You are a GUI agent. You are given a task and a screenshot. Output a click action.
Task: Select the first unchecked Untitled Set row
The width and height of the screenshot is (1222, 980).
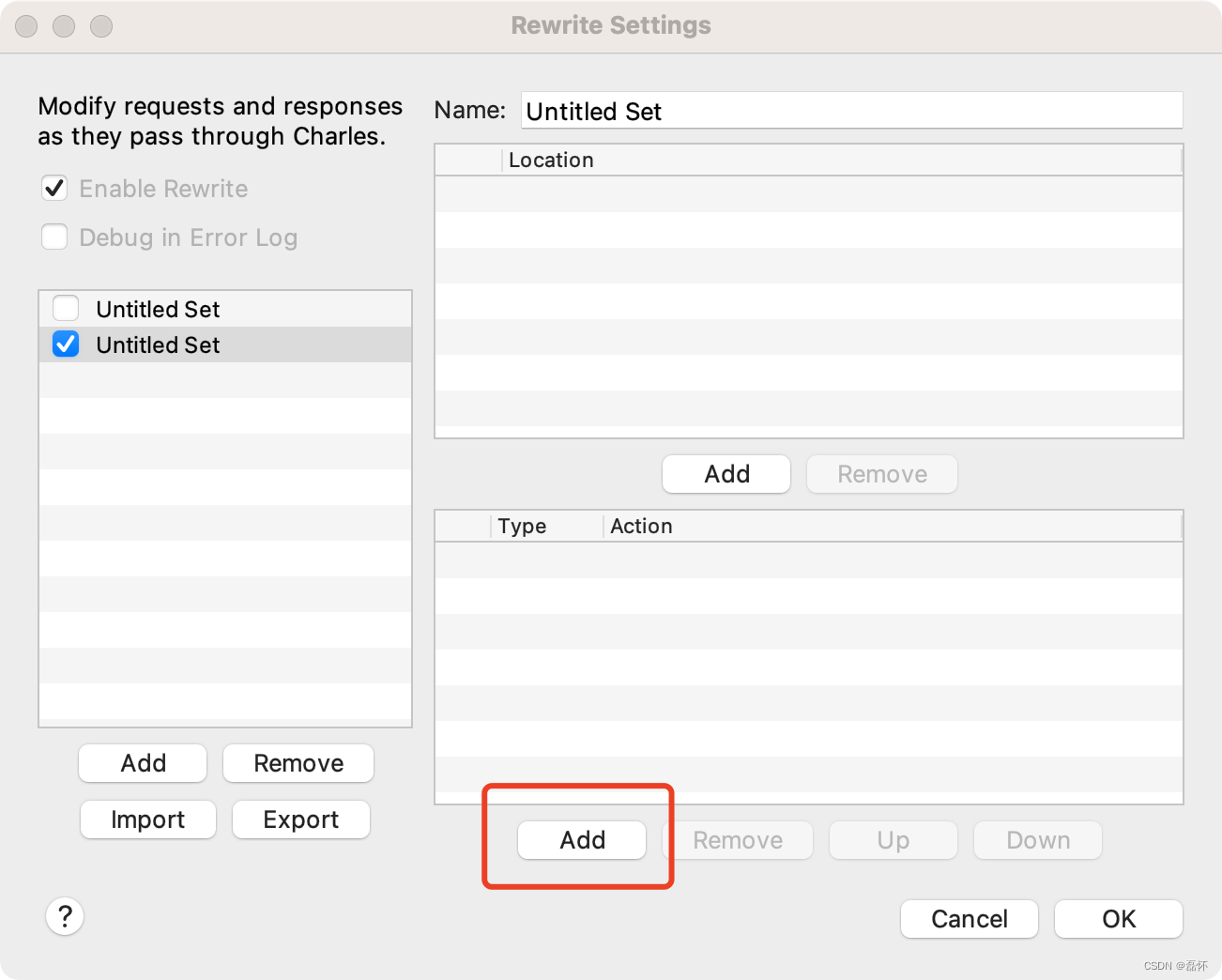225,309
